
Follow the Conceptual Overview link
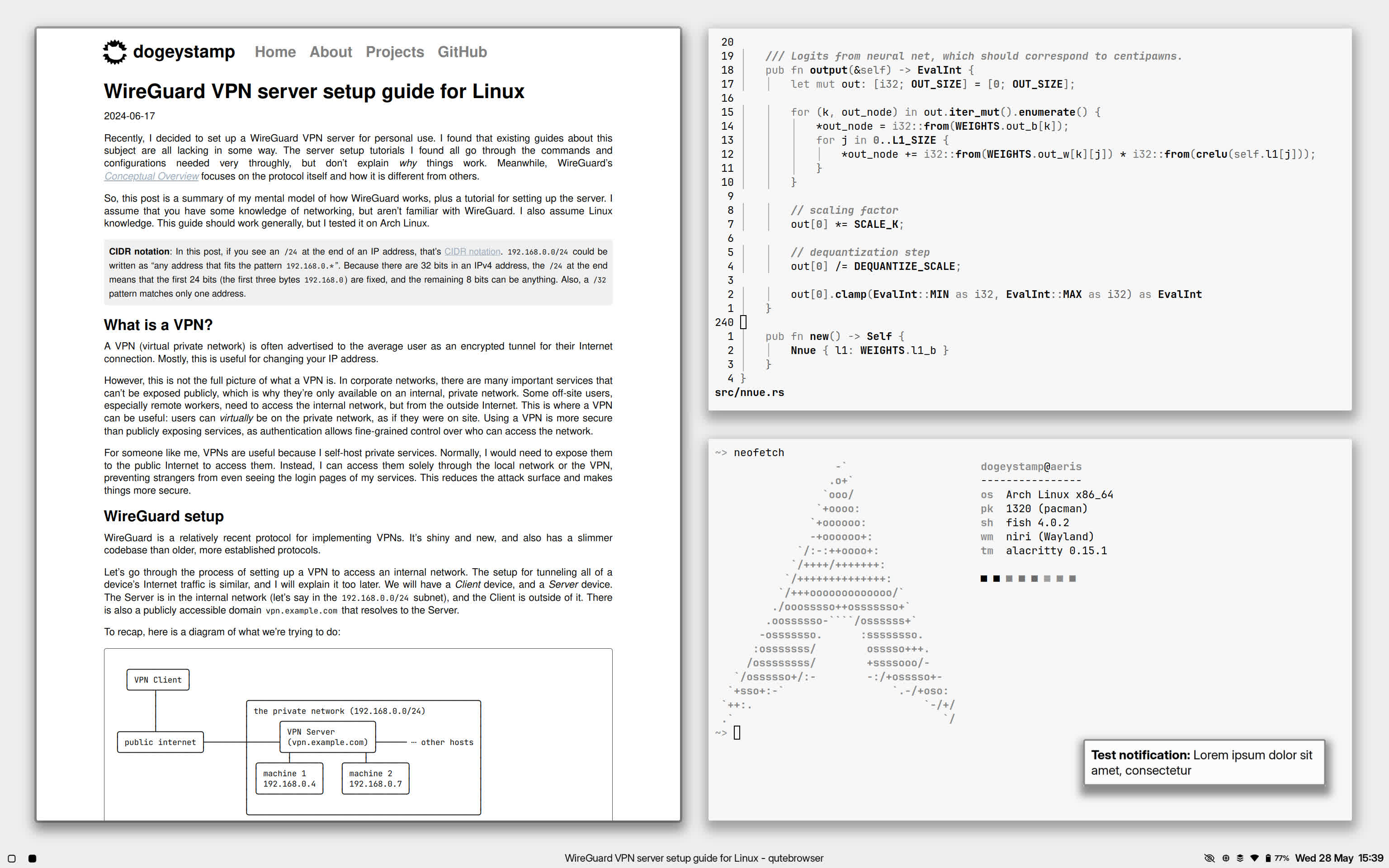(151, 176)
